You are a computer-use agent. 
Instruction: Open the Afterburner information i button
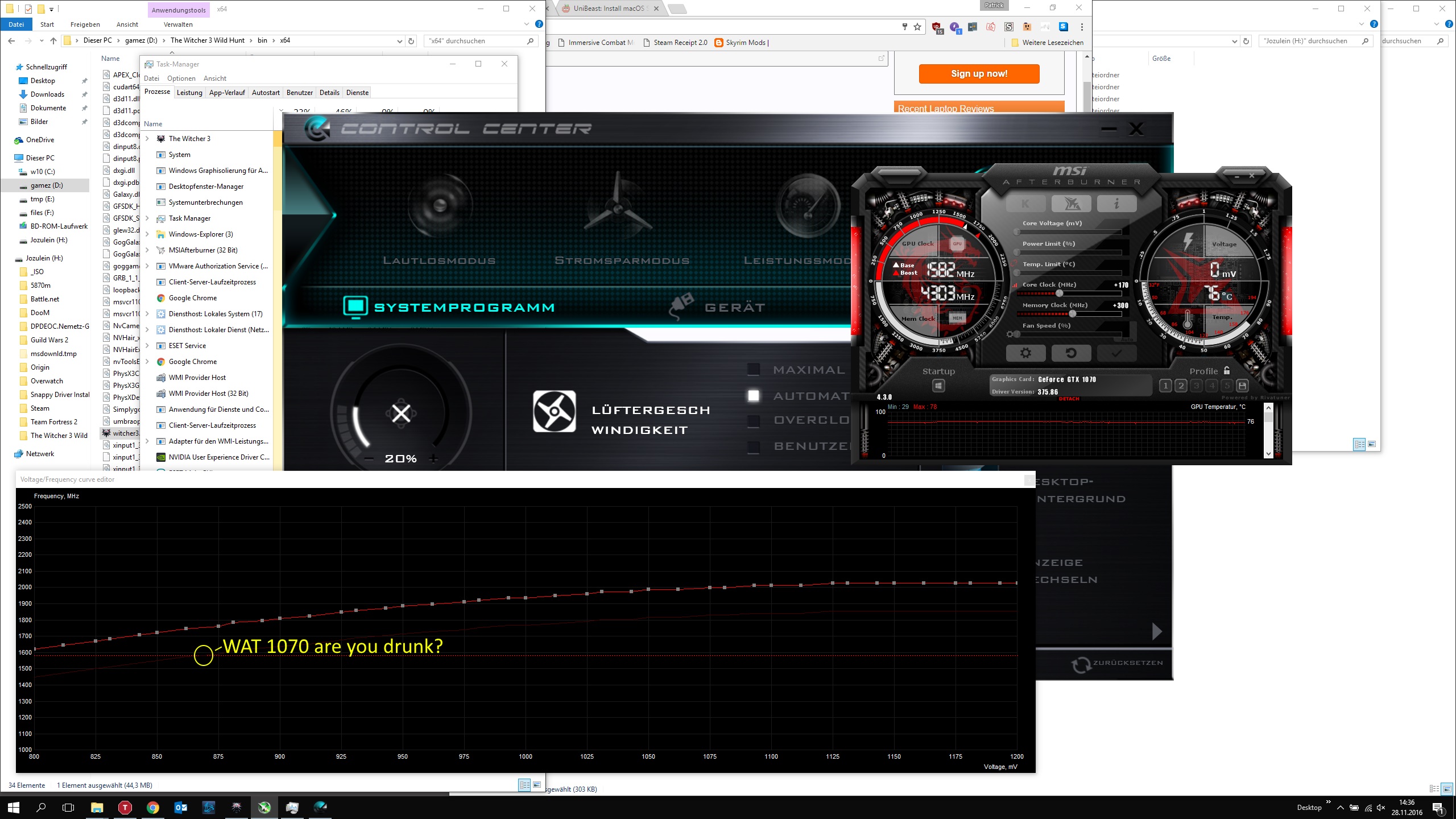(x=1116, y=204)
